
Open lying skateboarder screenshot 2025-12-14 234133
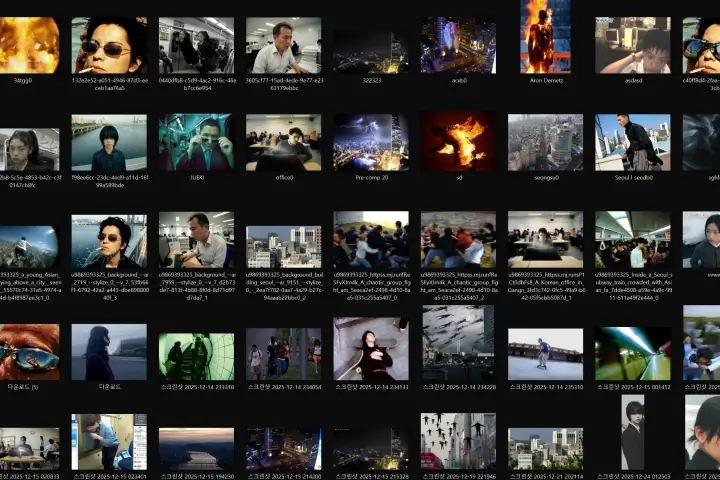point(371,349)
